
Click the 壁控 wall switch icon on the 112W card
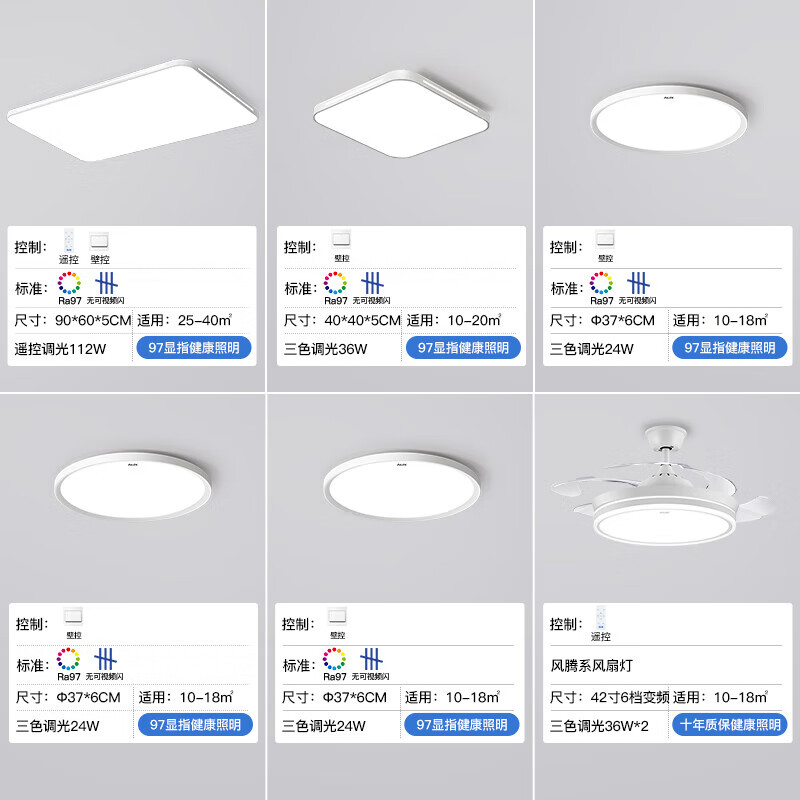(x=99, y=242)
